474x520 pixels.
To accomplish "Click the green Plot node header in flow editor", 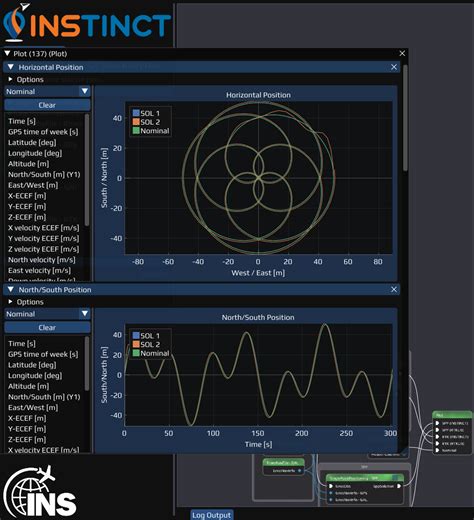I will click(x=452, y=415).
